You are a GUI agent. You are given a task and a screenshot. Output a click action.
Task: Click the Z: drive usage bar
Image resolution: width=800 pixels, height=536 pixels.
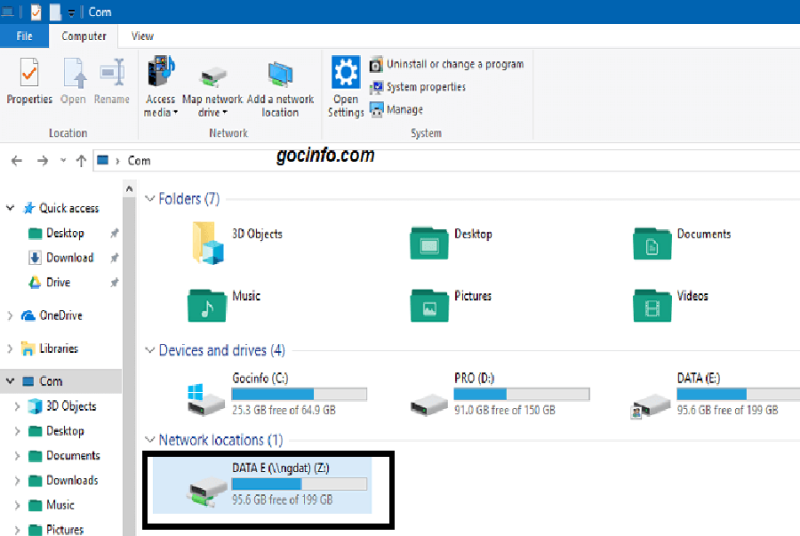299,484
